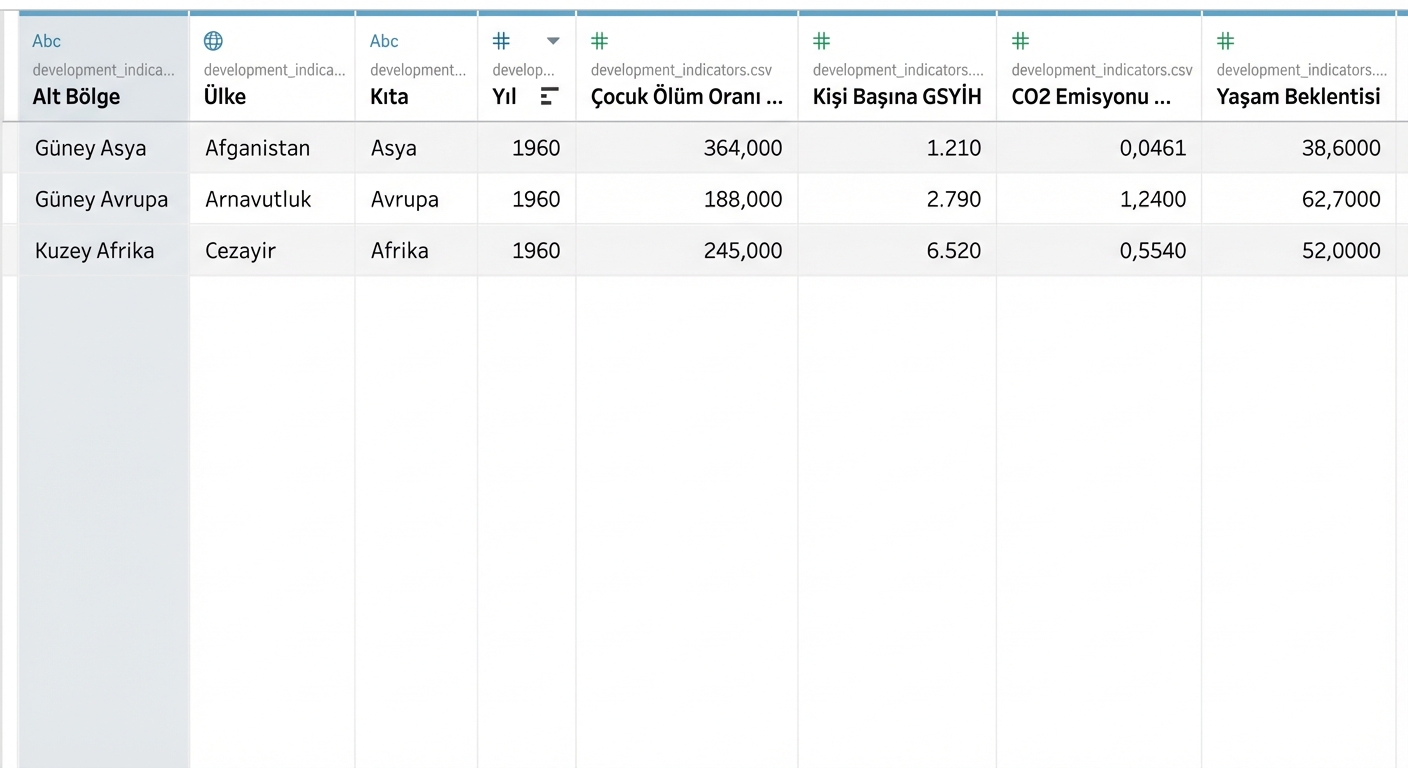Change the Abc data type icon of Kıta
The width and height of the screenshot is (1408, 768).
[x=384, y=41]
